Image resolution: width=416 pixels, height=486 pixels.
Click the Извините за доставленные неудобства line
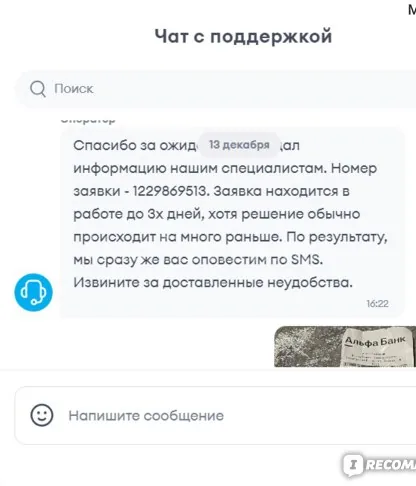point(213,283)
